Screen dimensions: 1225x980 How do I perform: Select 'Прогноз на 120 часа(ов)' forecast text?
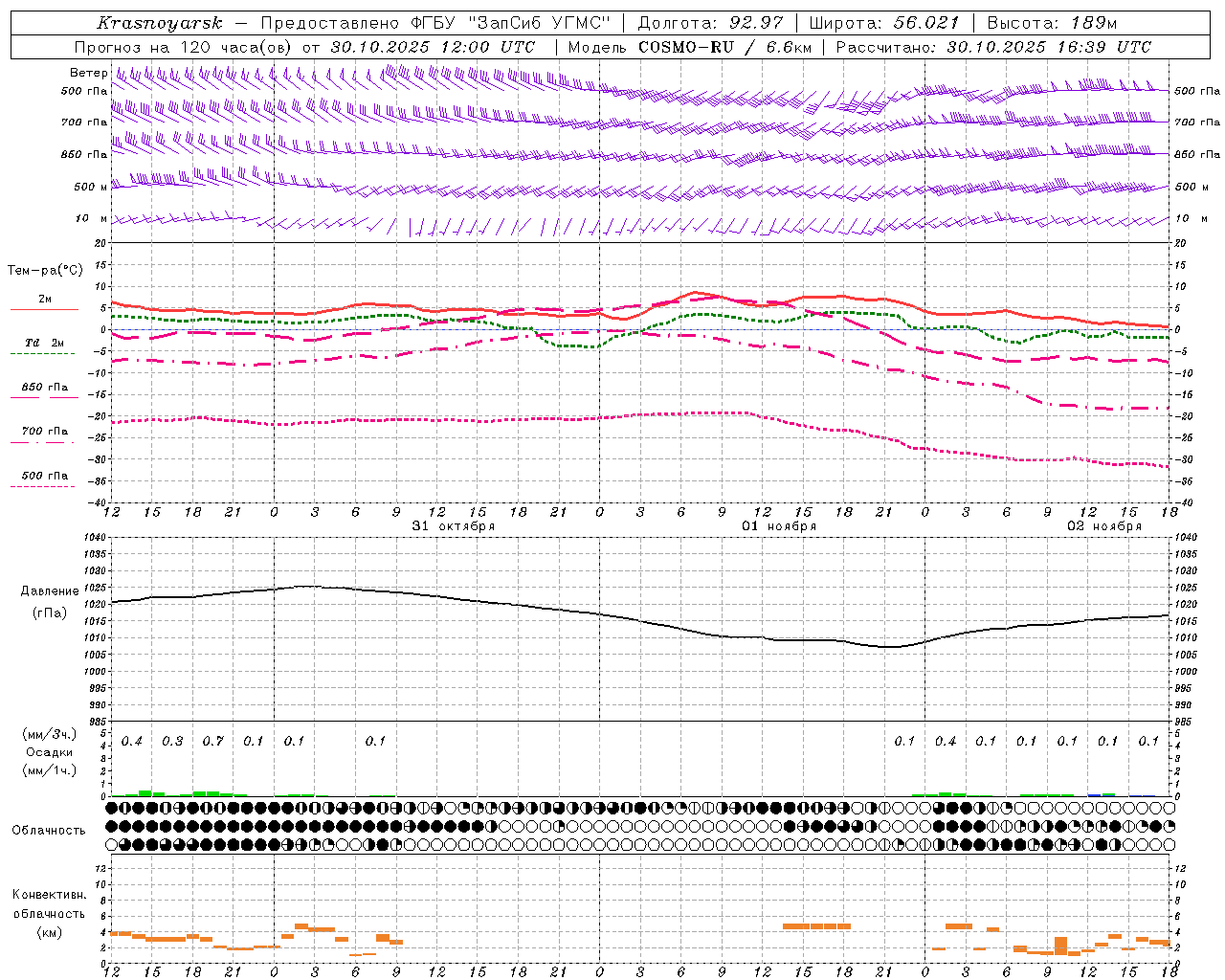(184, 47)
